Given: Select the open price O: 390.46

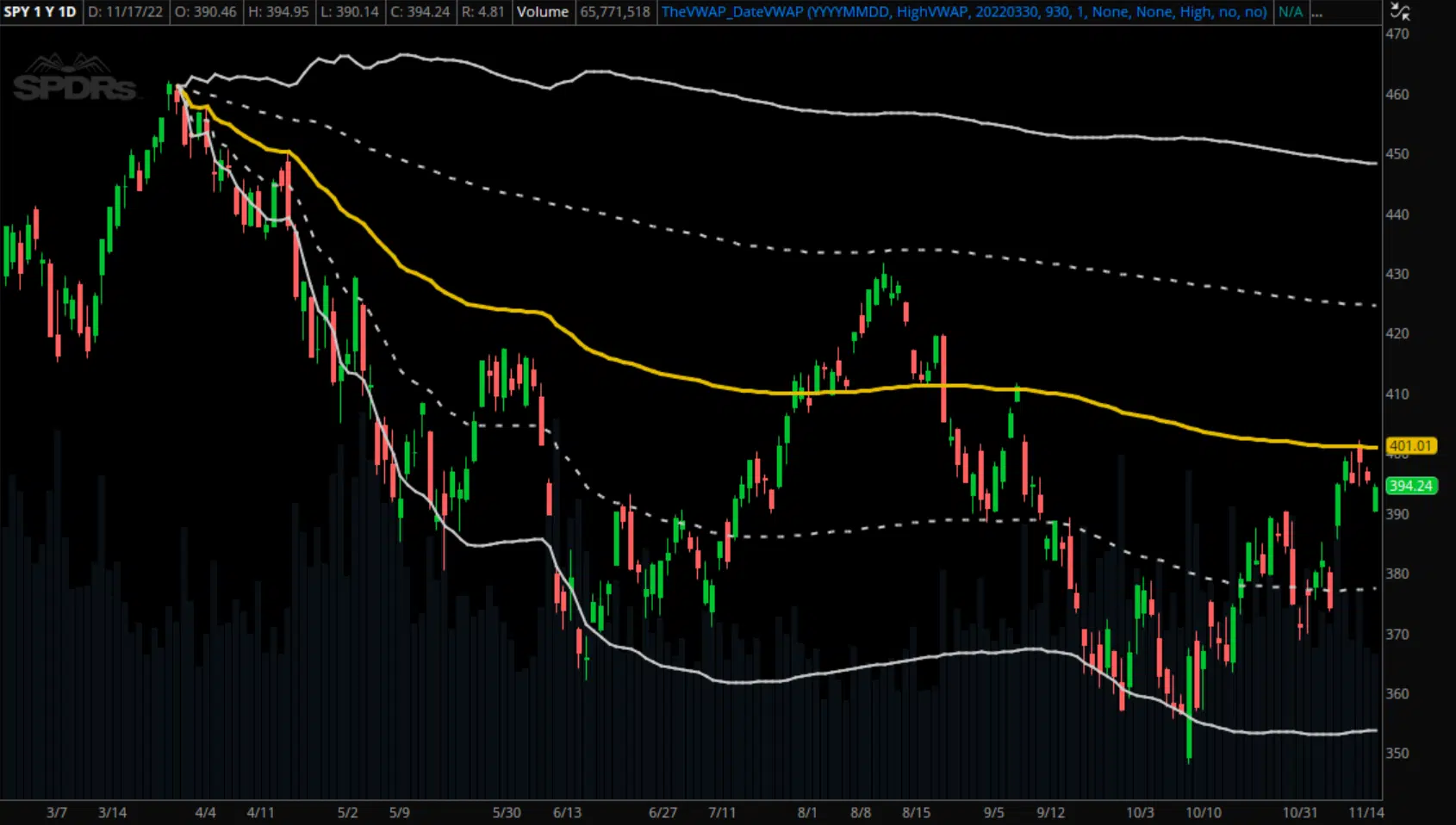Looking at the screenshot, I should pos(206,12).
